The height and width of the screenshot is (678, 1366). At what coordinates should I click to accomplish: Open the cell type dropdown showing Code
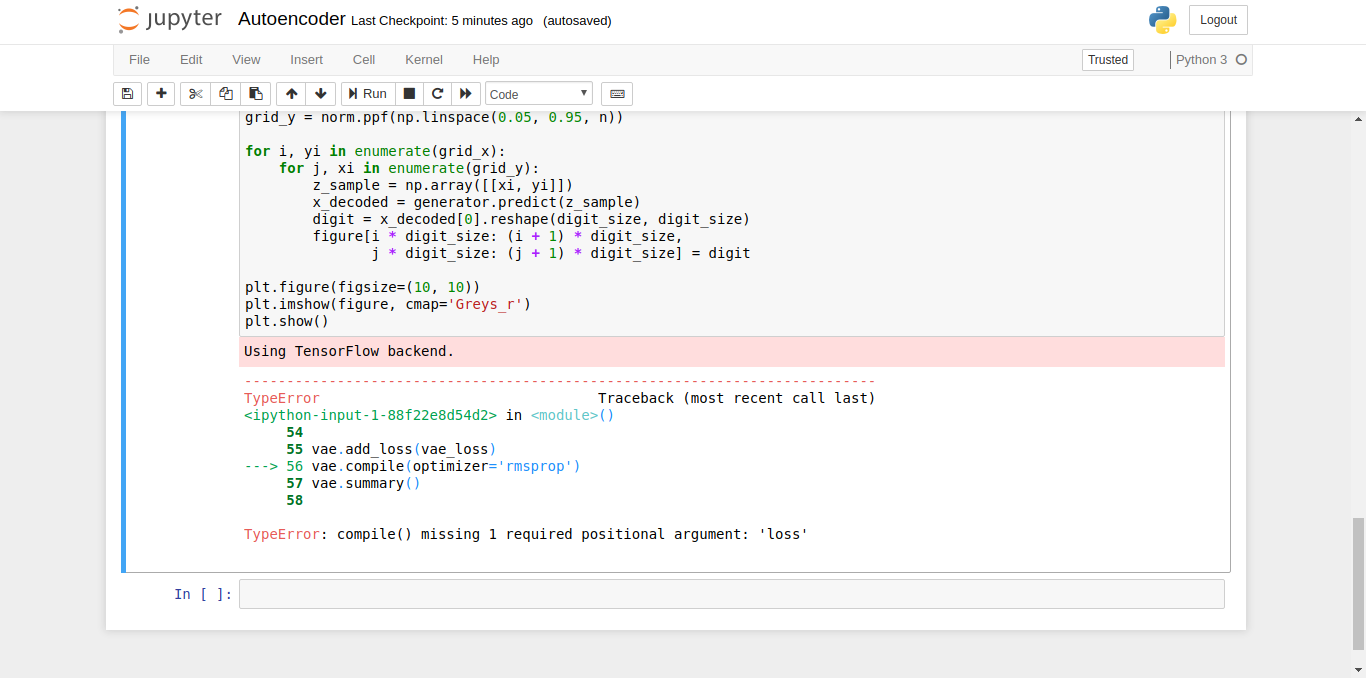click(538, 93)
